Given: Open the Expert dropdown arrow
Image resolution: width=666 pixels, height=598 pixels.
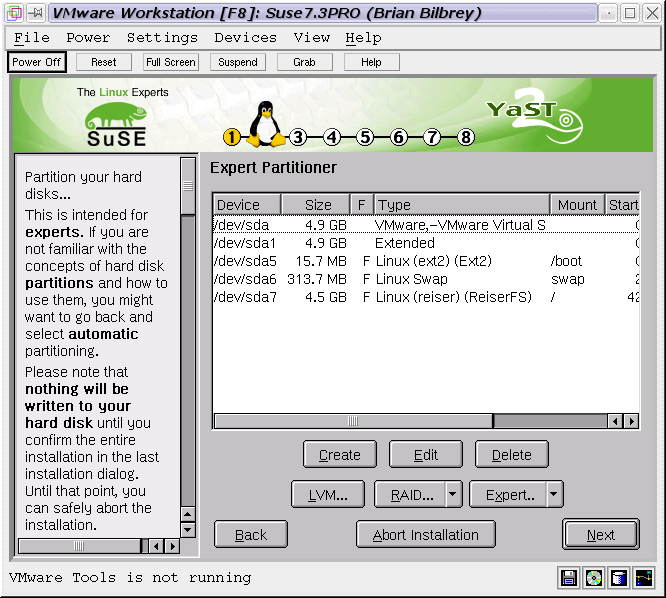Looking at the screenshot, I should tap(554, 494).
